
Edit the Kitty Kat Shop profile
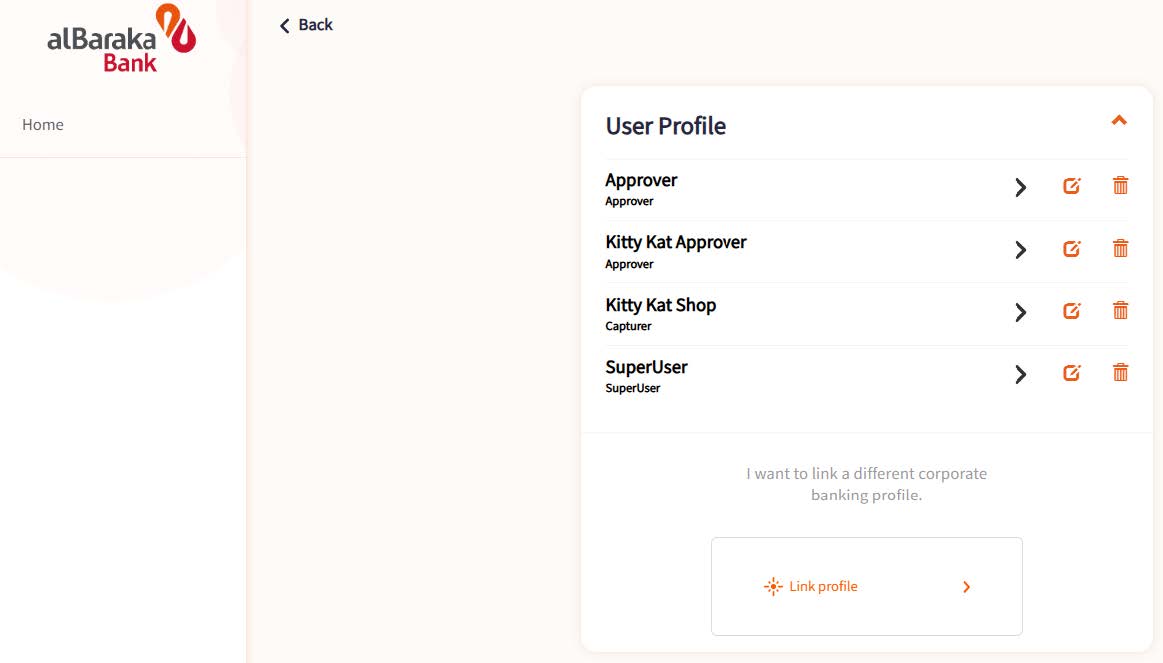pyautogui.click(x=1072, y=311)
